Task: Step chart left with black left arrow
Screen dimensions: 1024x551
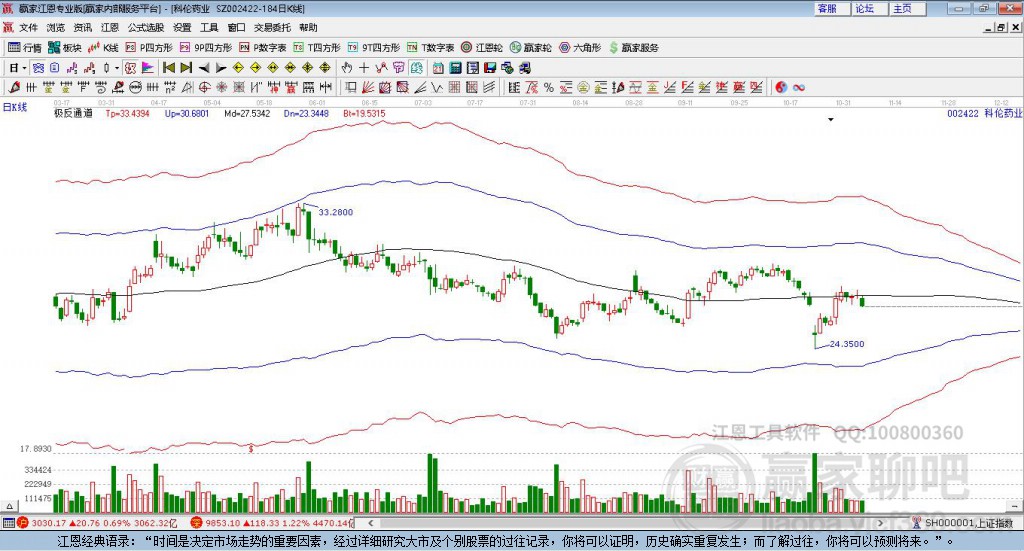Action: (204, 67)
